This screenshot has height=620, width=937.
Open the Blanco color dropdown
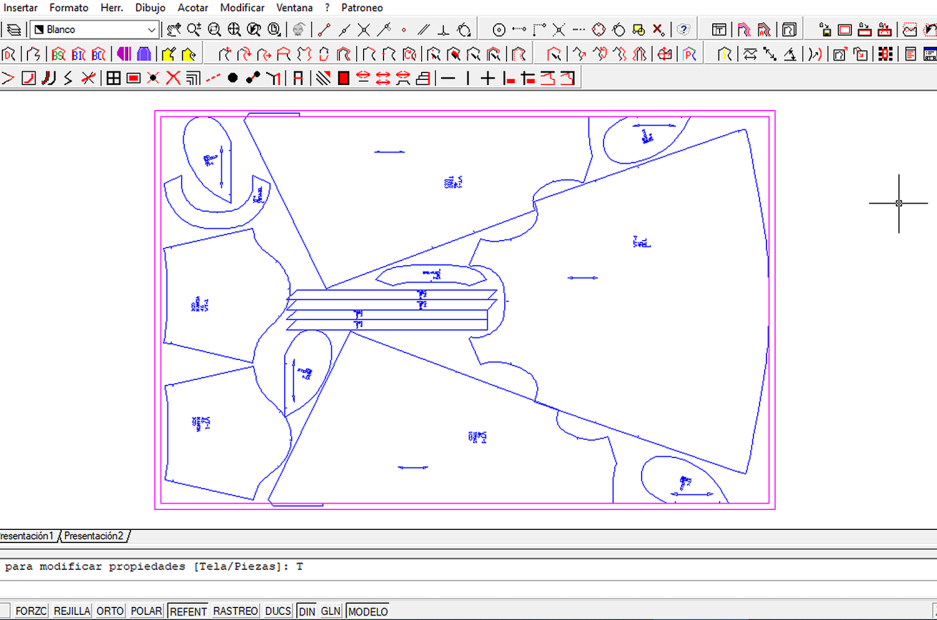(x=95, y=30)
